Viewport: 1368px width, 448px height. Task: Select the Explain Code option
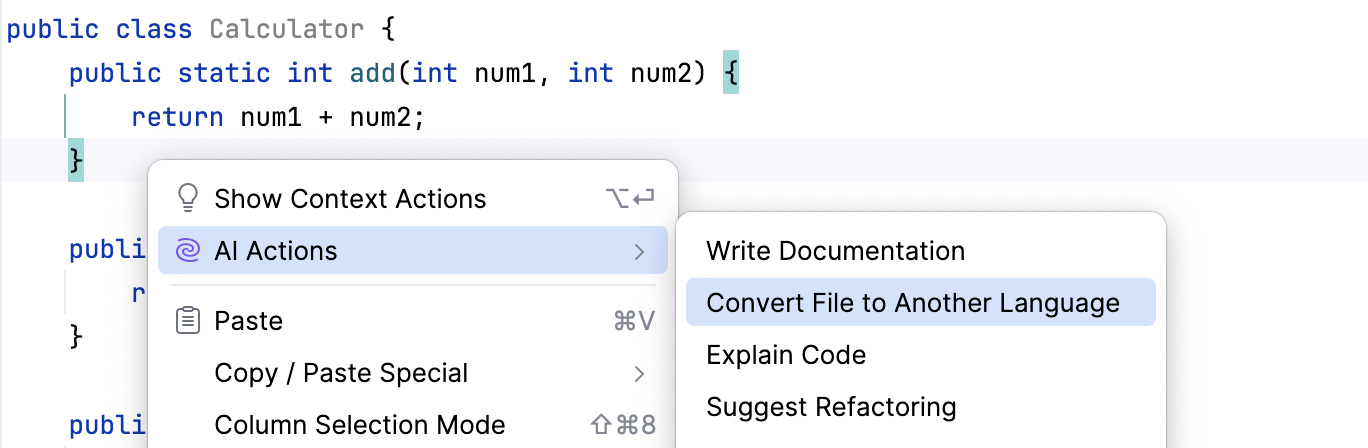click(x=786, y=355)
